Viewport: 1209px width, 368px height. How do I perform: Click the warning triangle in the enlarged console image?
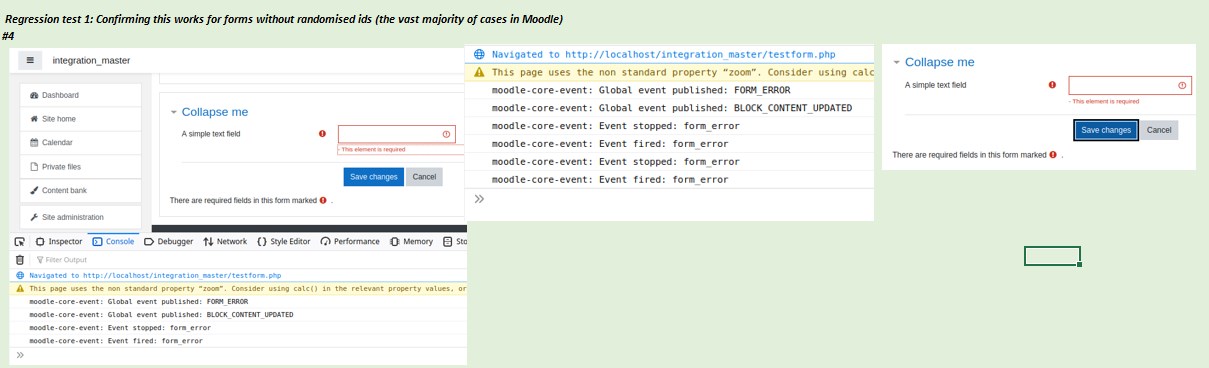coord(480,72)
